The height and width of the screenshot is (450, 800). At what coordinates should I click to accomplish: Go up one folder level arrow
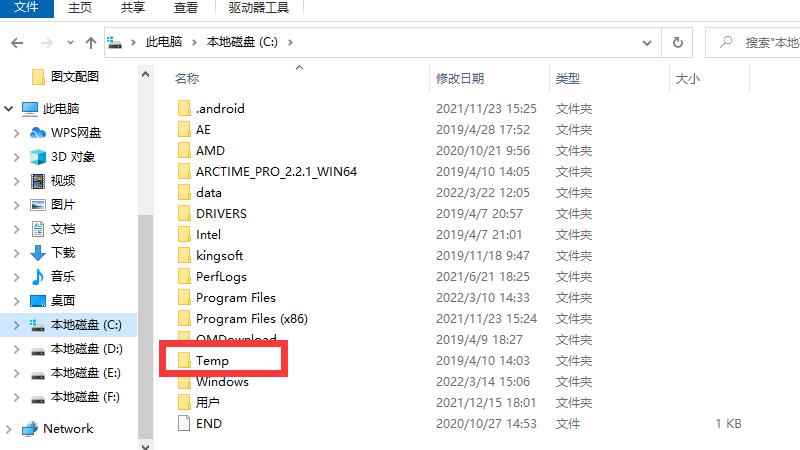click(x=91, y=43)
